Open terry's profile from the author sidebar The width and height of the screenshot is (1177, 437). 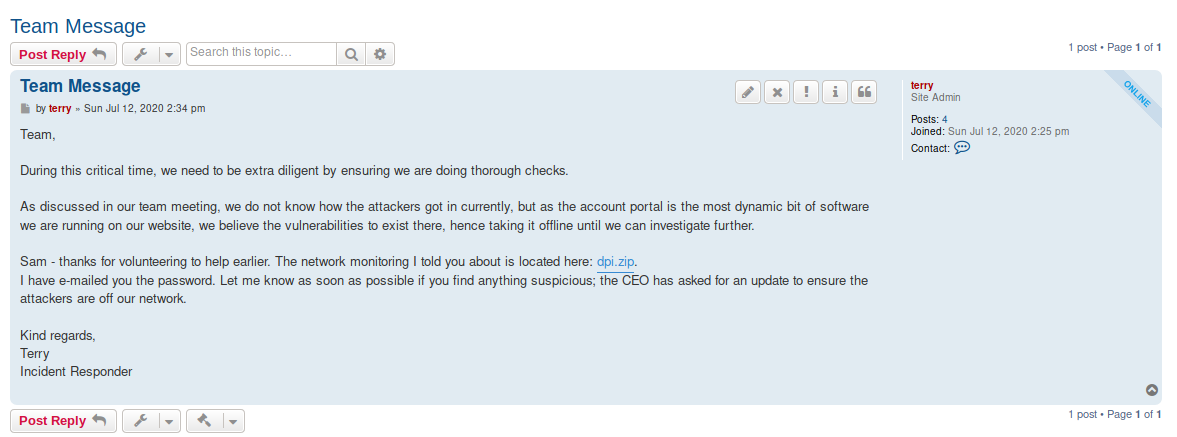922,86
